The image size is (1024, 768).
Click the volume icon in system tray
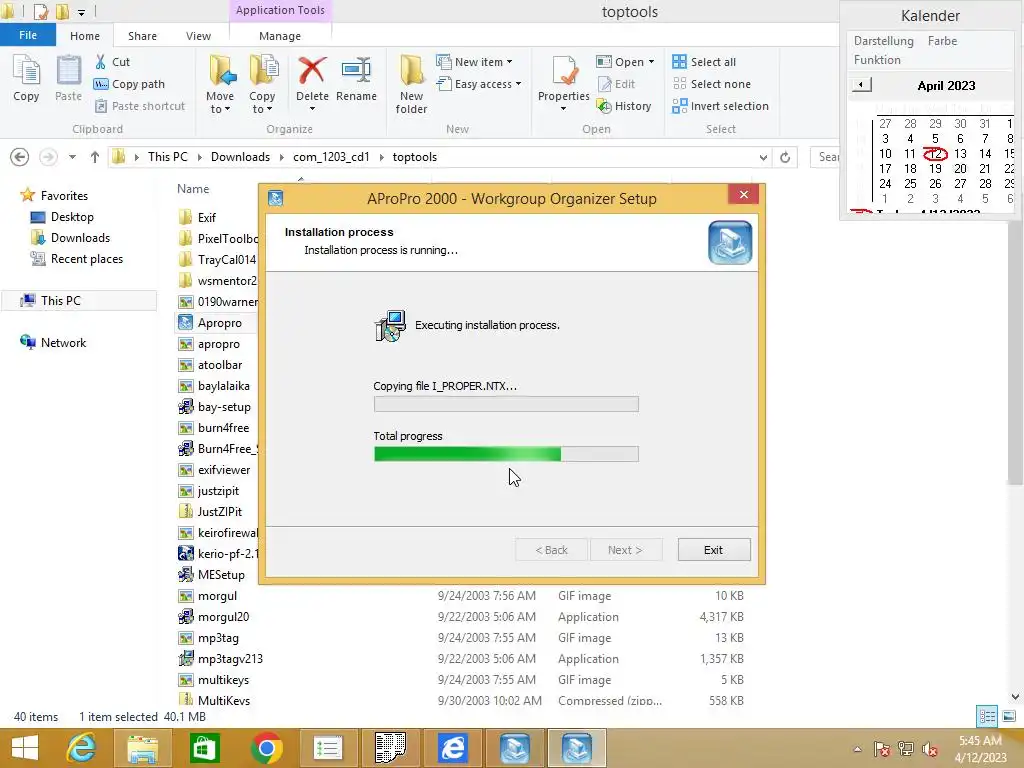[x=930, y=749]
